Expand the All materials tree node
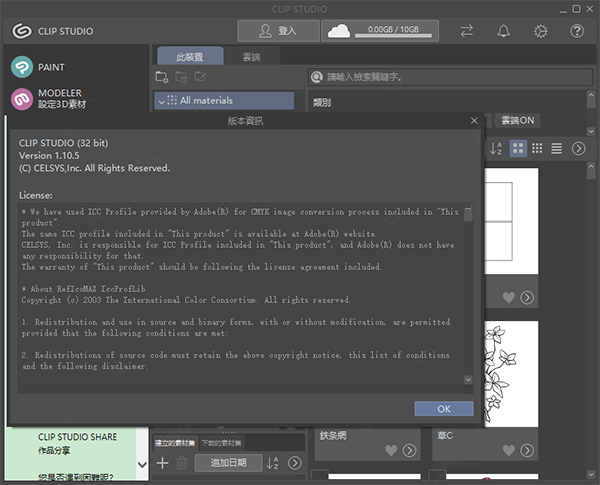The height and width of the screenshot is (485, 600). tap(160, 100)
